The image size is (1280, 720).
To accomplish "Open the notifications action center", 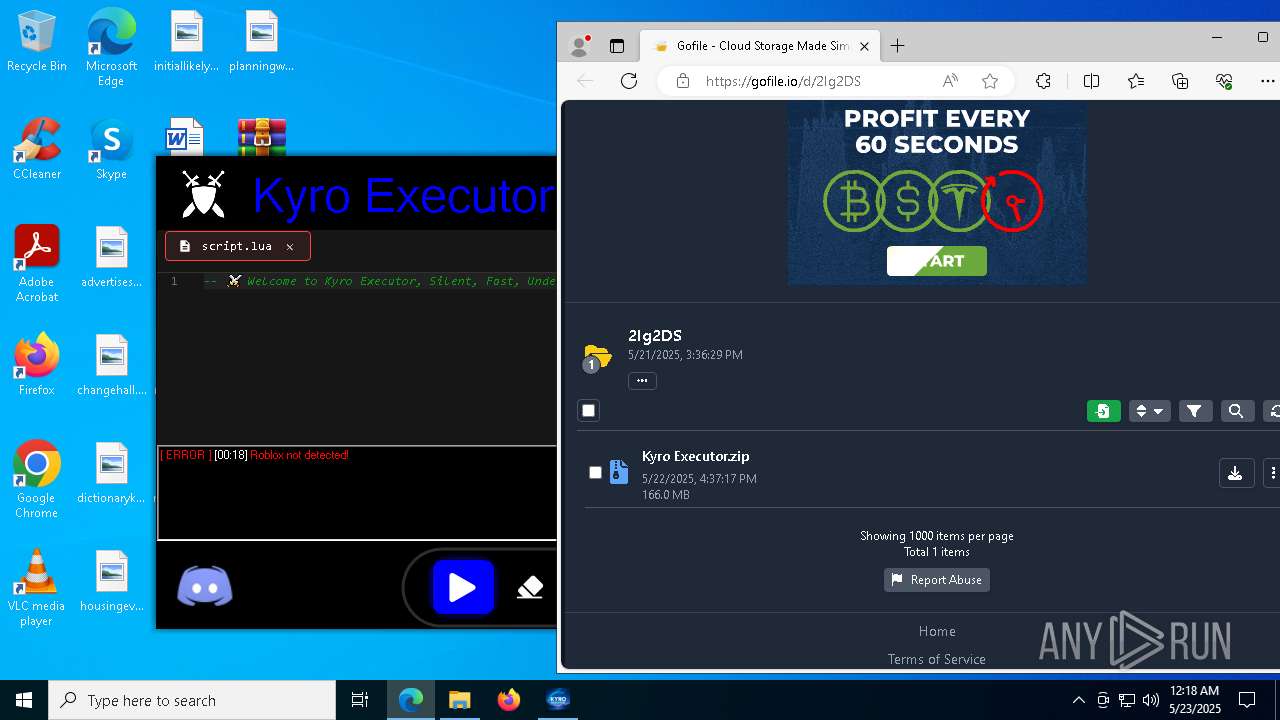I will click(x=1247, y=700).
